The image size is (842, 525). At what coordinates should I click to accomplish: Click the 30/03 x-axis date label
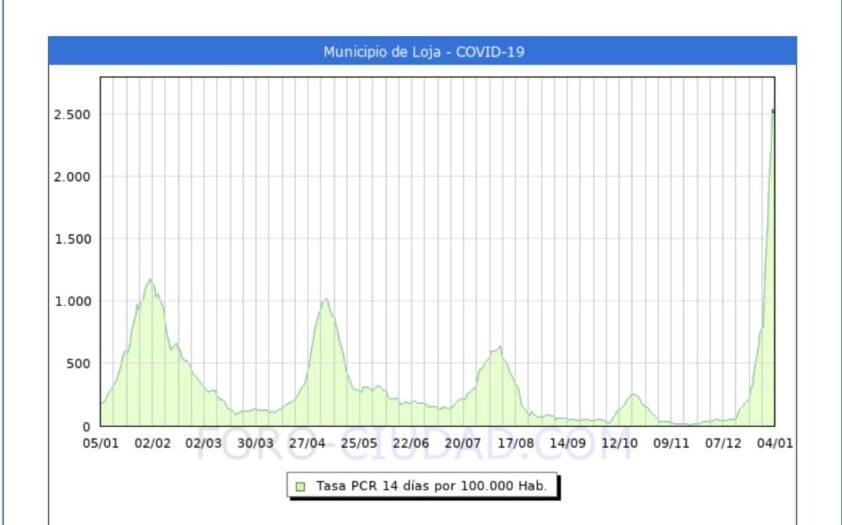(x=256, y=442)
